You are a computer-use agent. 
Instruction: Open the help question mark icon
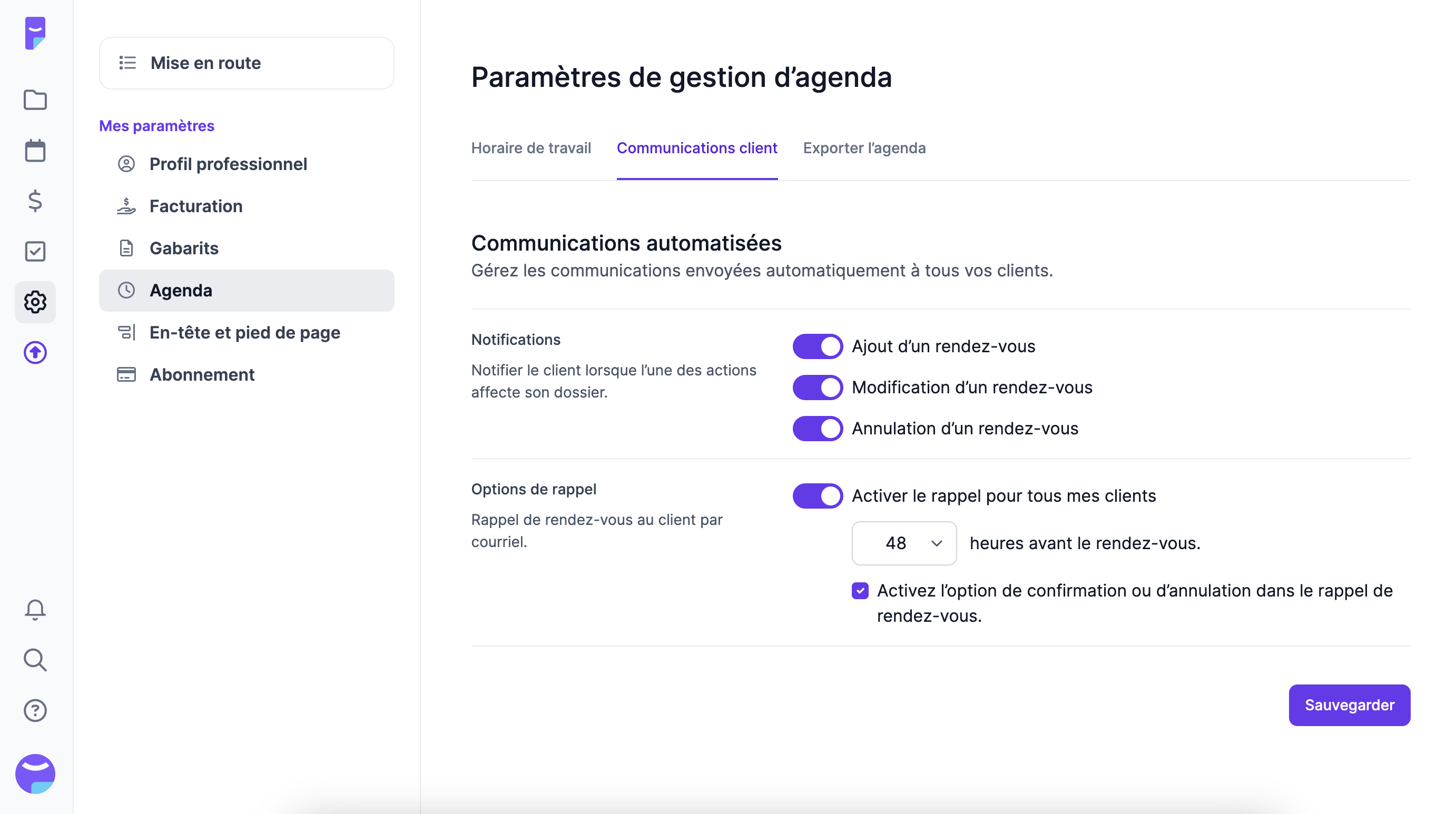35,711
